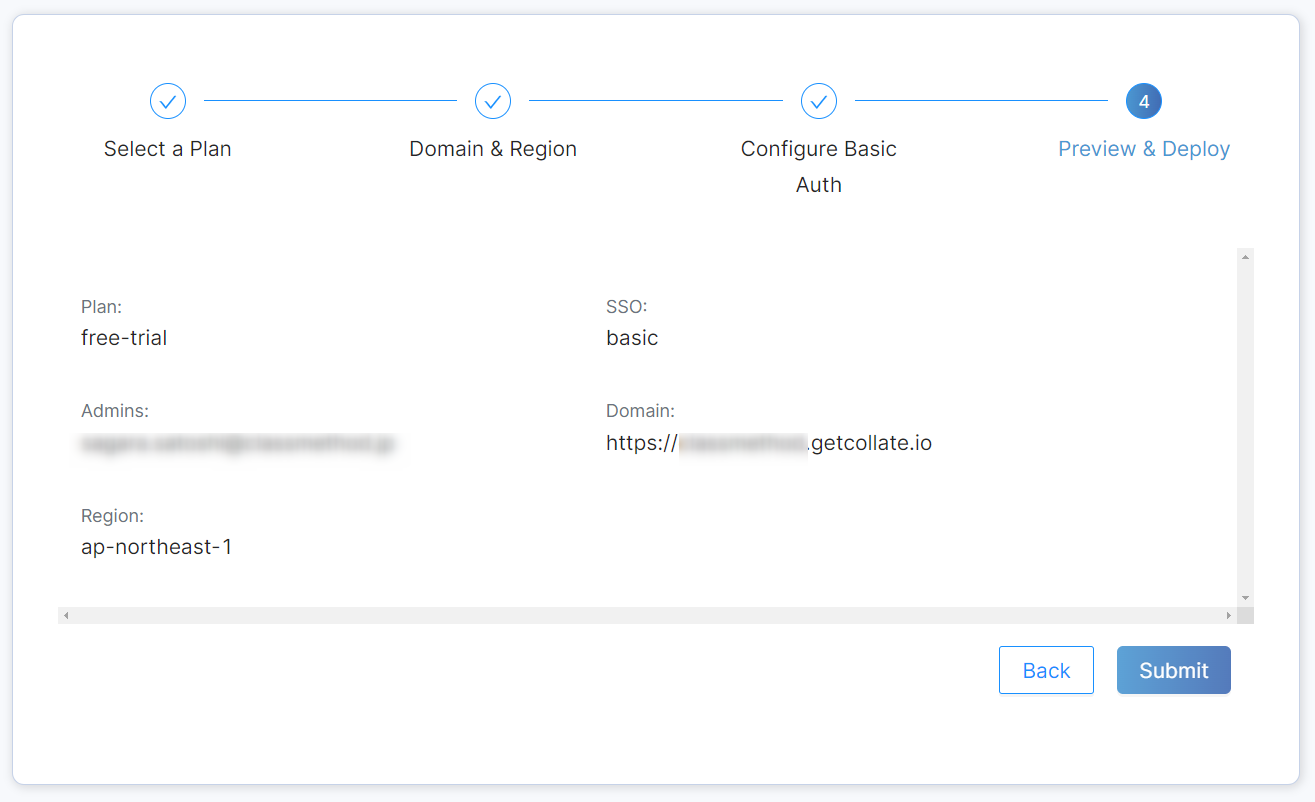
Task: Submit the deployment configuration
Action: (x=1174, y=670)
